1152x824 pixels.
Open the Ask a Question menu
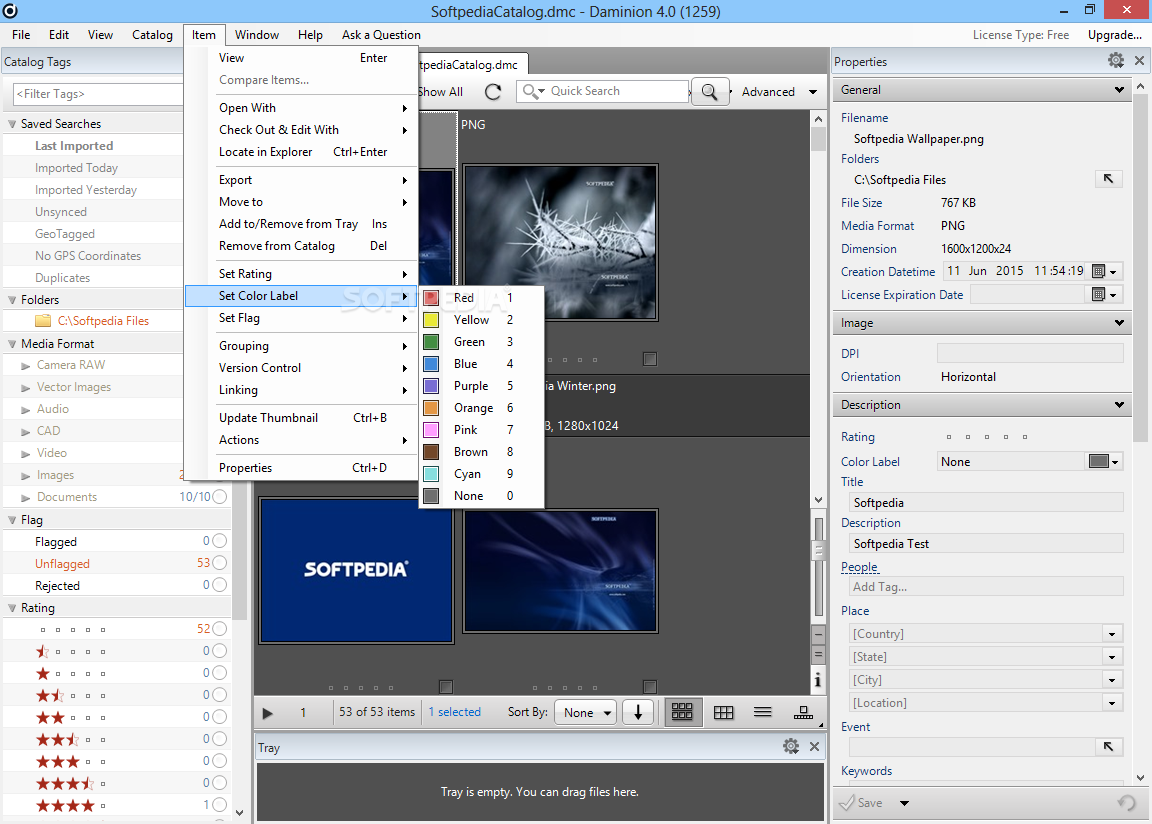pos(381,35)
